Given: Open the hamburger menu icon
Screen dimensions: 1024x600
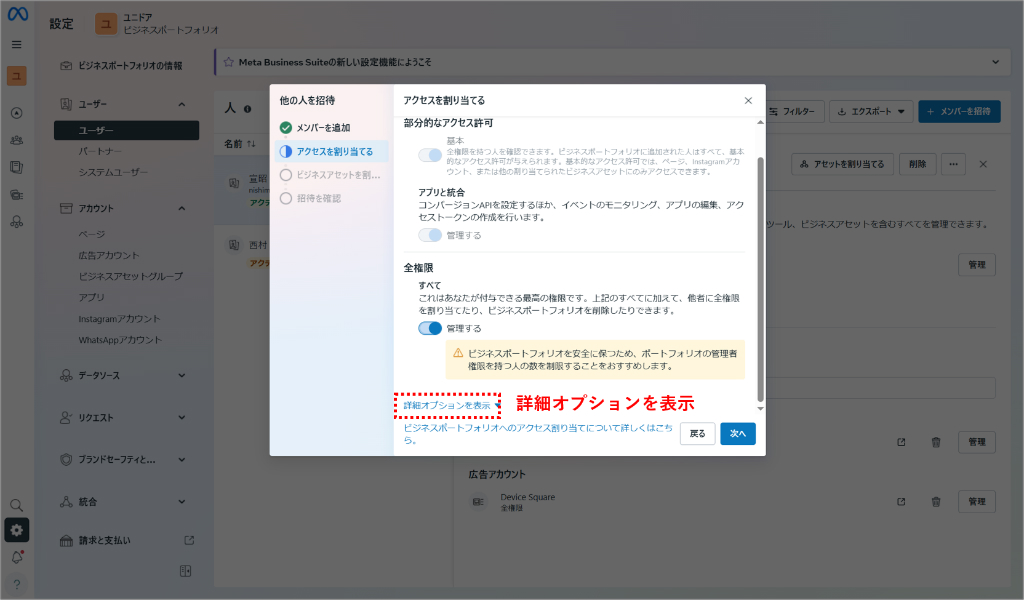Looking at the screenshot, I should tap(16, 44).
